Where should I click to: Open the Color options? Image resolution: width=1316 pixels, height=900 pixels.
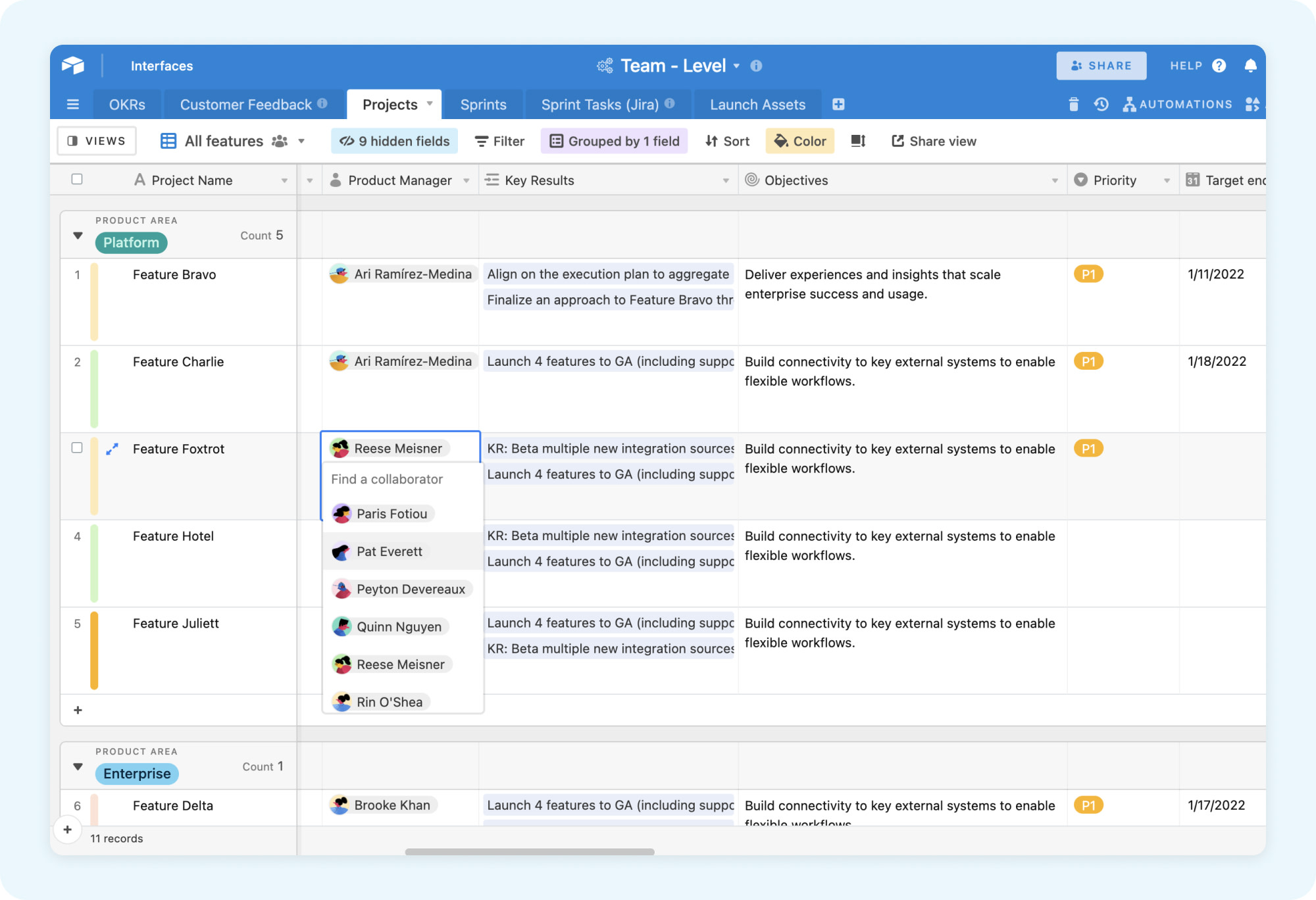point(799,141)
